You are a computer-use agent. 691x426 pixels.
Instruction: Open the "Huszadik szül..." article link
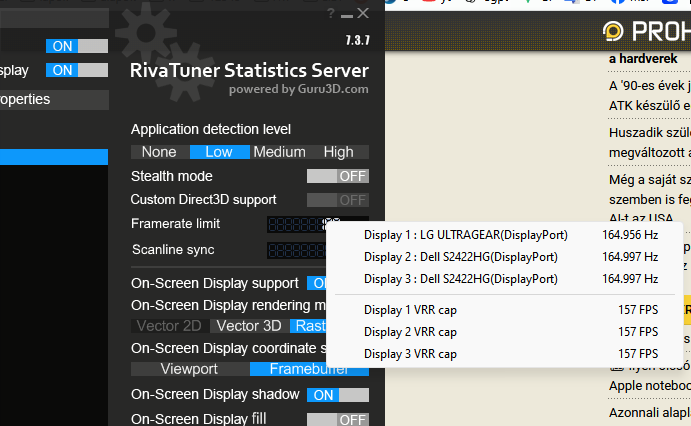click(649, 132)
